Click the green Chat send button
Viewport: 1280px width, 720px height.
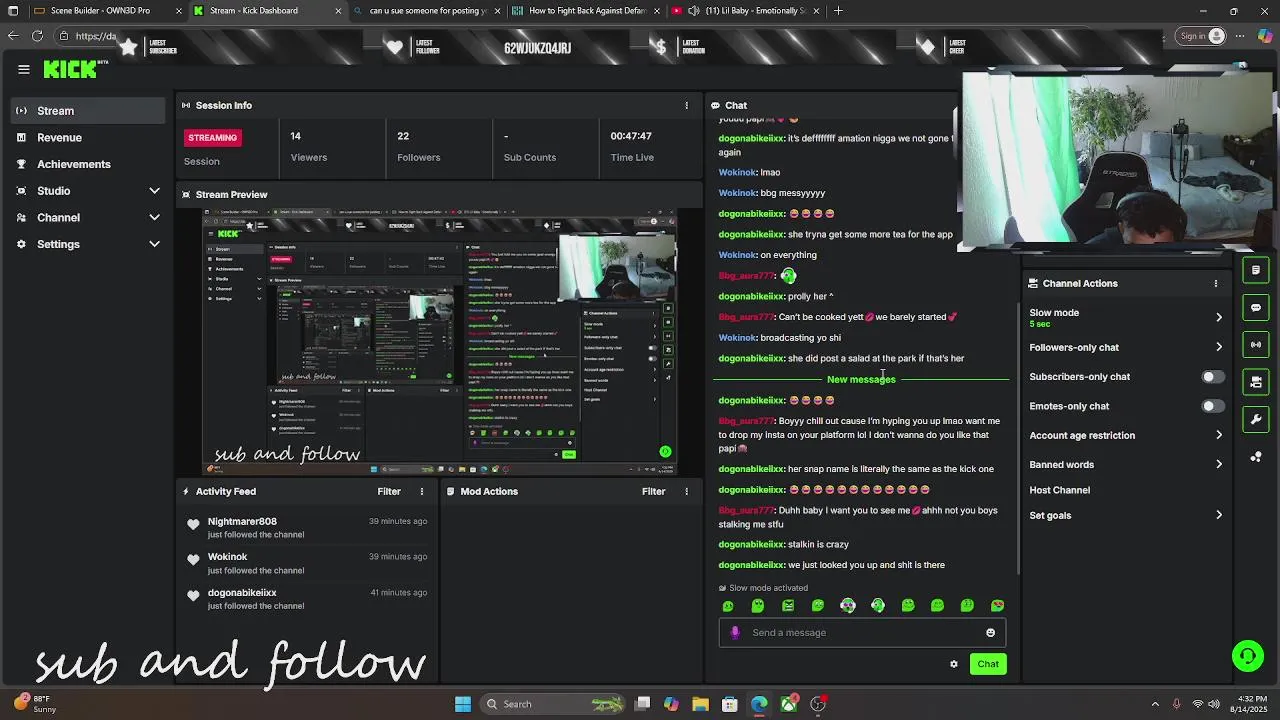[x=988, y=664]
